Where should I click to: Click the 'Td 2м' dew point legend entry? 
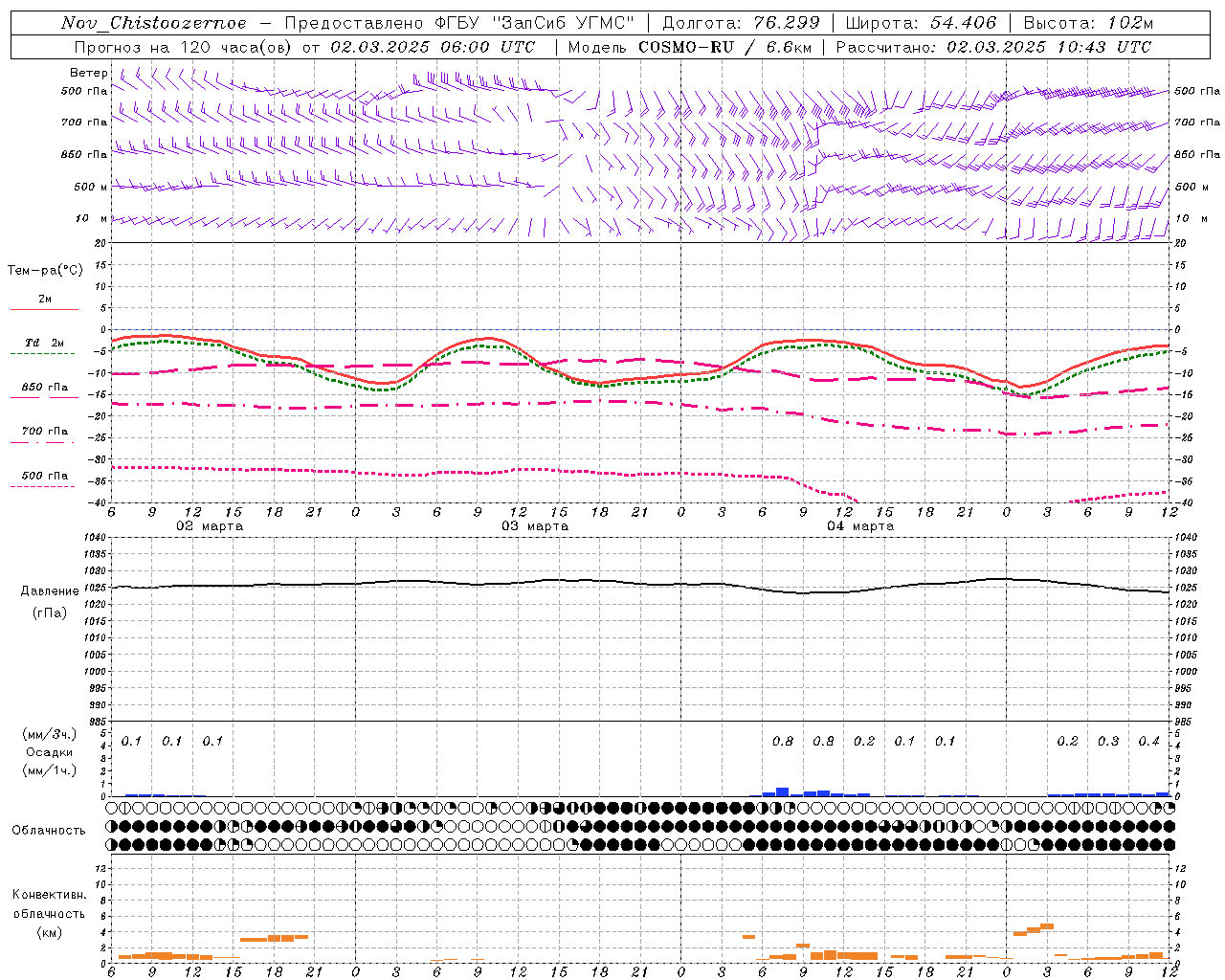point(45,343)
